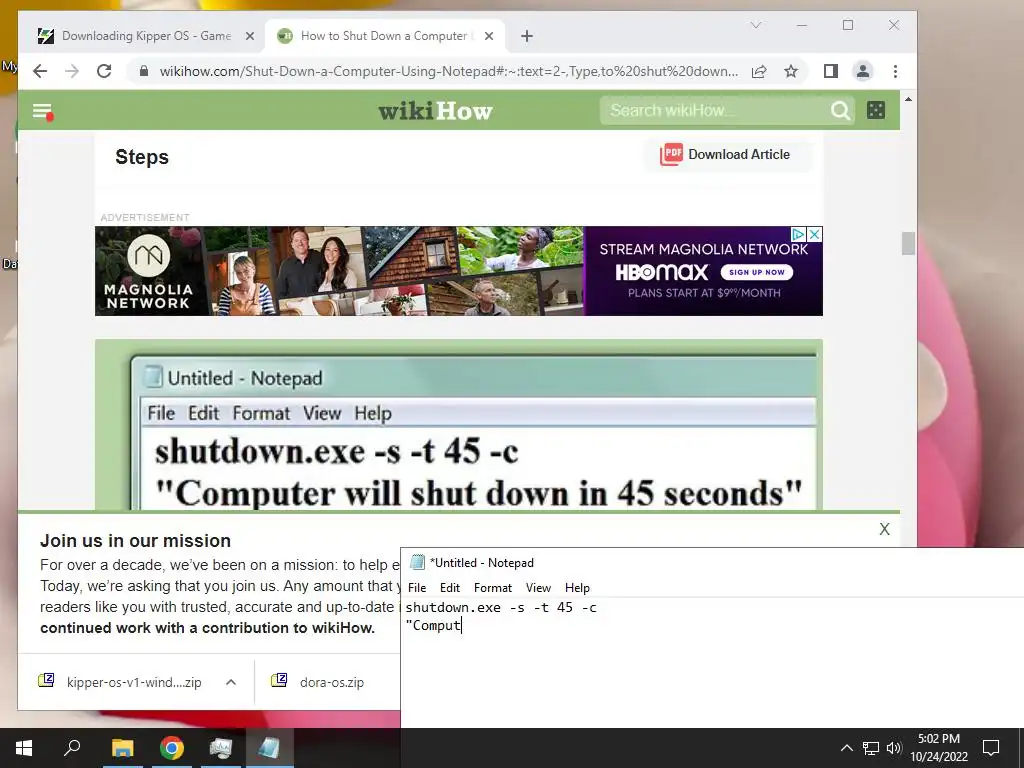The height and width of the screenshot is (768, 1024).
Task: Open Chrome's side panel icon
Action: click(831, 71)
